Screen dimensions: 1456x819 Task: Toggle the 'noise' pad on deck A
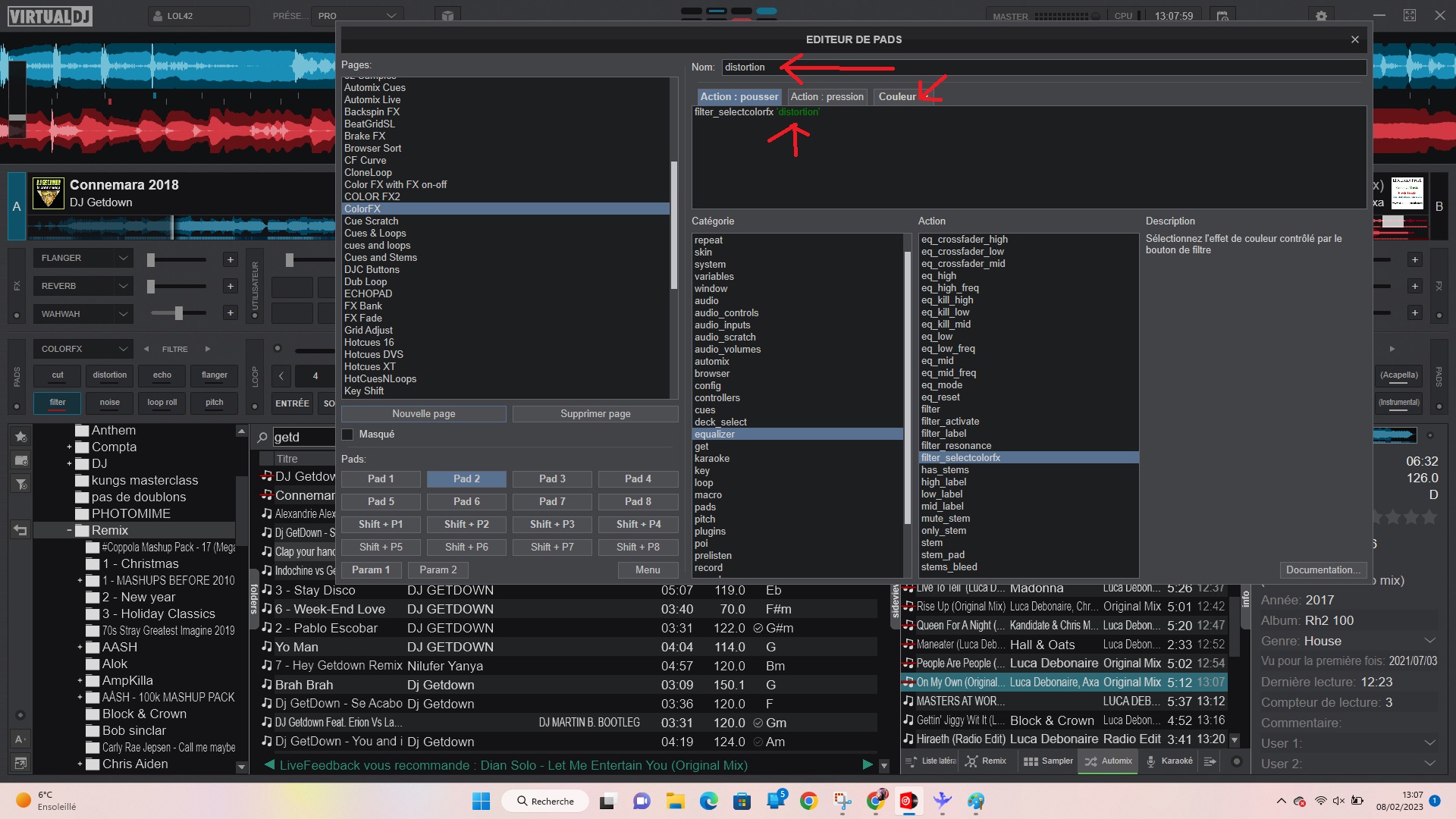coord(110,403)
